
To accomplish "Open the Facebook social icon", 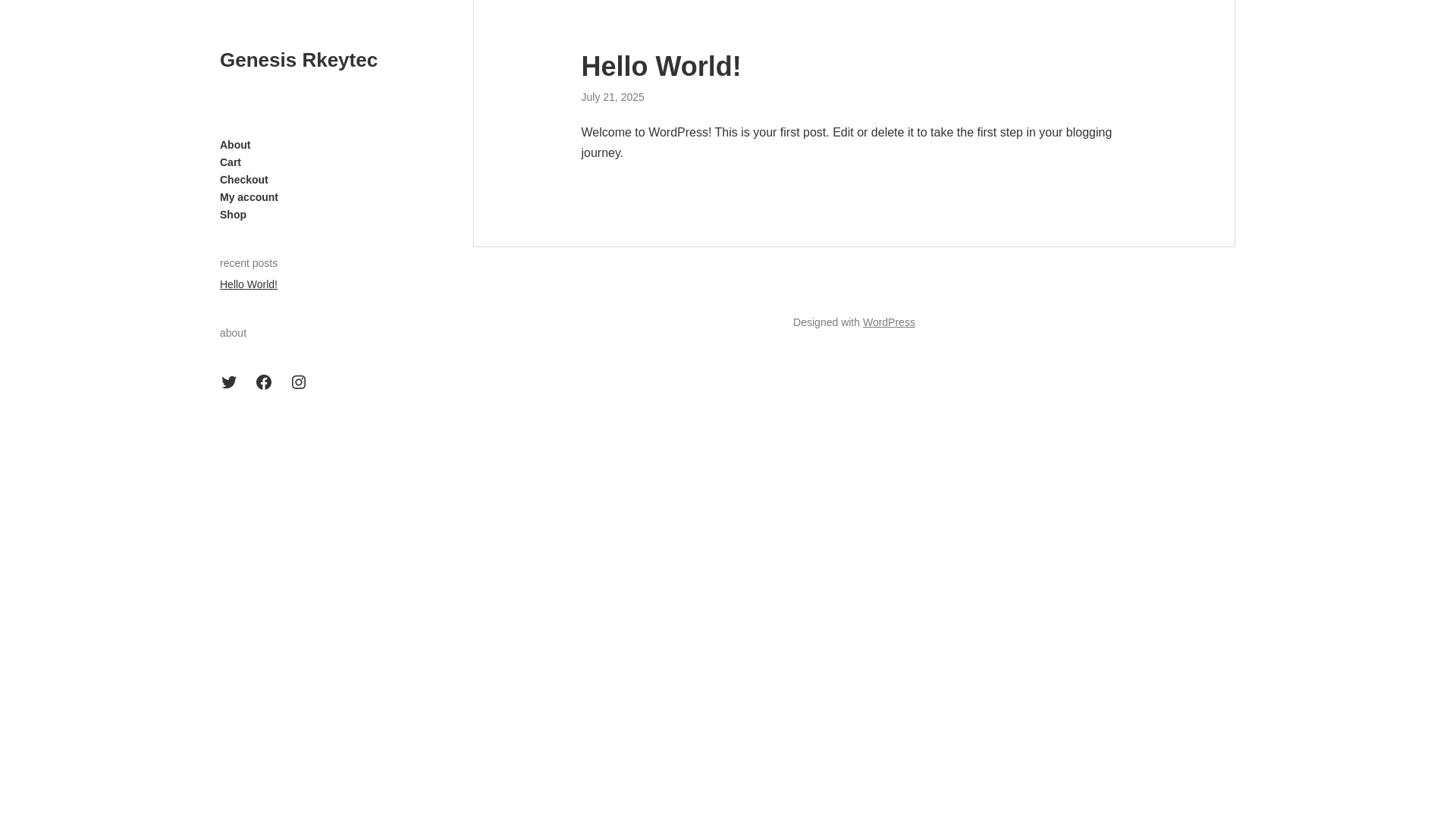I will (x=264, y=382).
